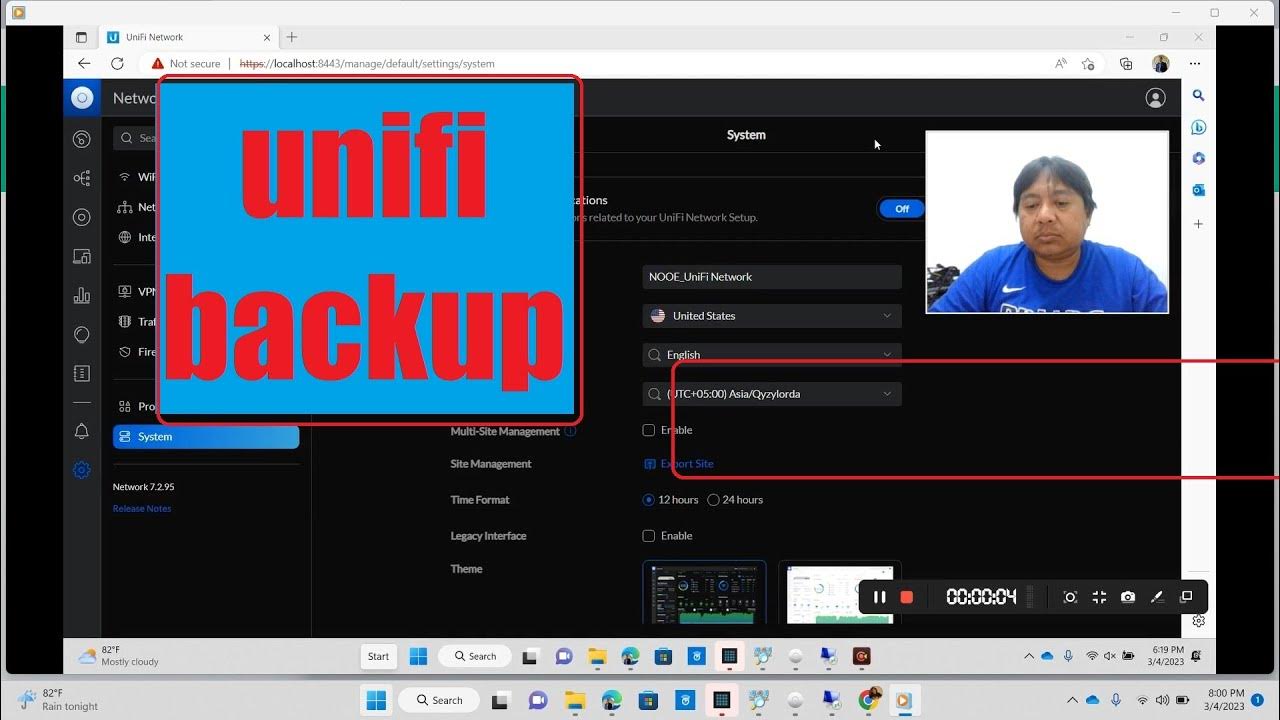The width and height of the screenshot is (1280, 720).
Task: Open Edge sidebar search icon
Action: [x=1198, y=96]
